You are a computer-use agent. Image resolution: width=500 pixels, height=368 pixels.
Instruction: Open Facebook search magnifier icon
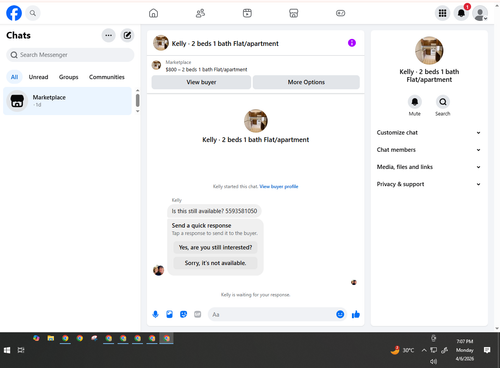33,13
